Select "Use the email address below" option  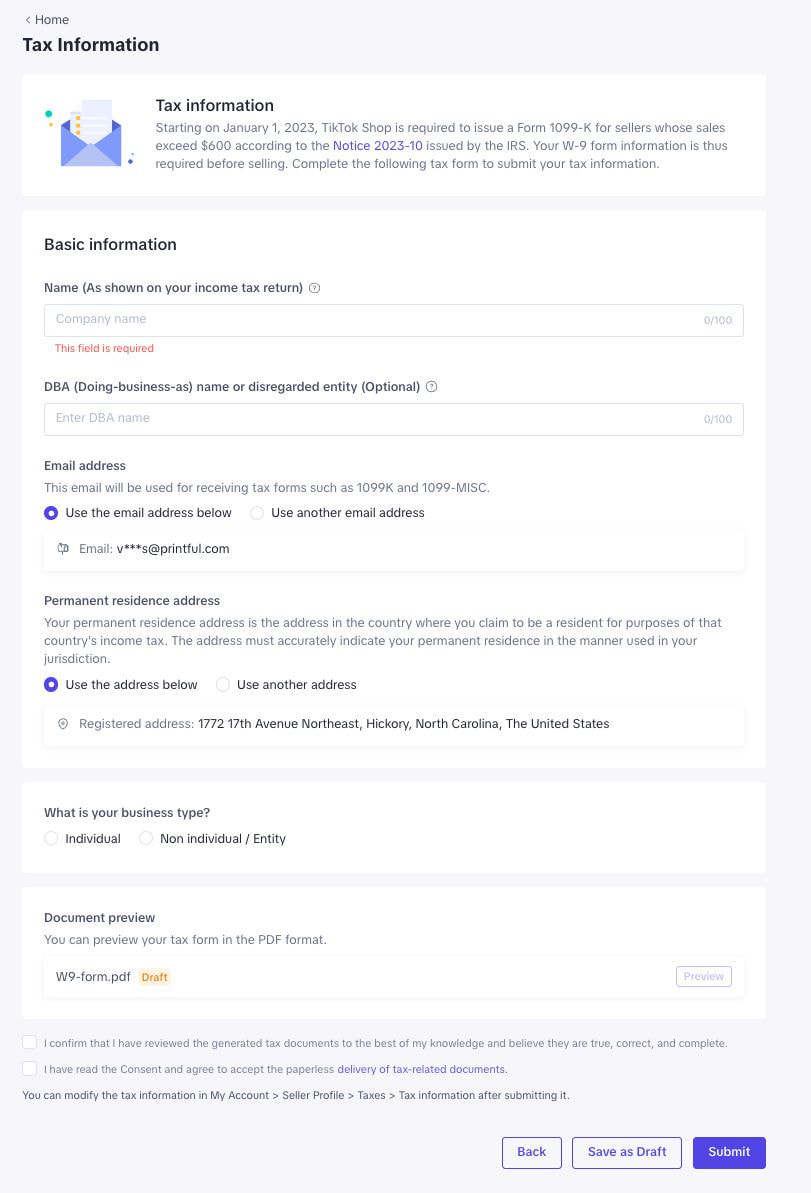click(51, 513)
